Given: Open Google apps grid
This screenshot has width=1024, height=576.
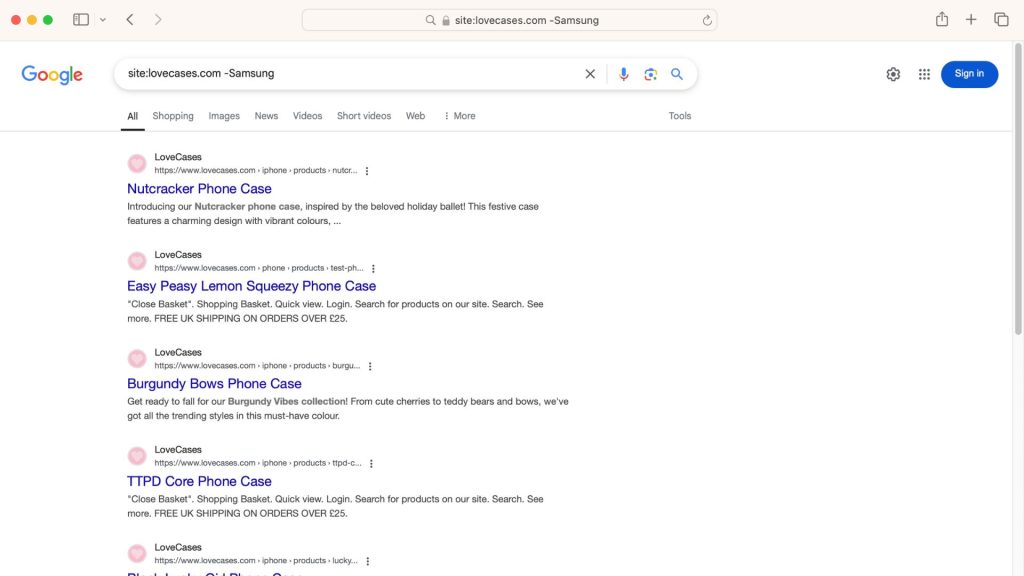Looking at the screenshot, I should (924, 74).
